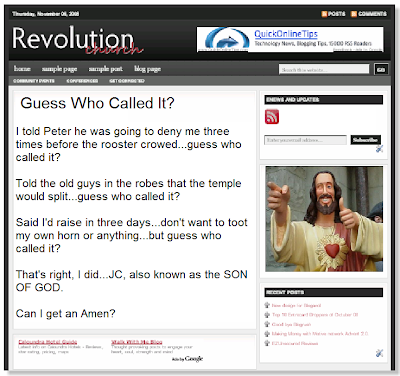The width and height of the screenshot is (400, 376).
Task: Click the tools icon below the Subscribe button
Action: 379,148
